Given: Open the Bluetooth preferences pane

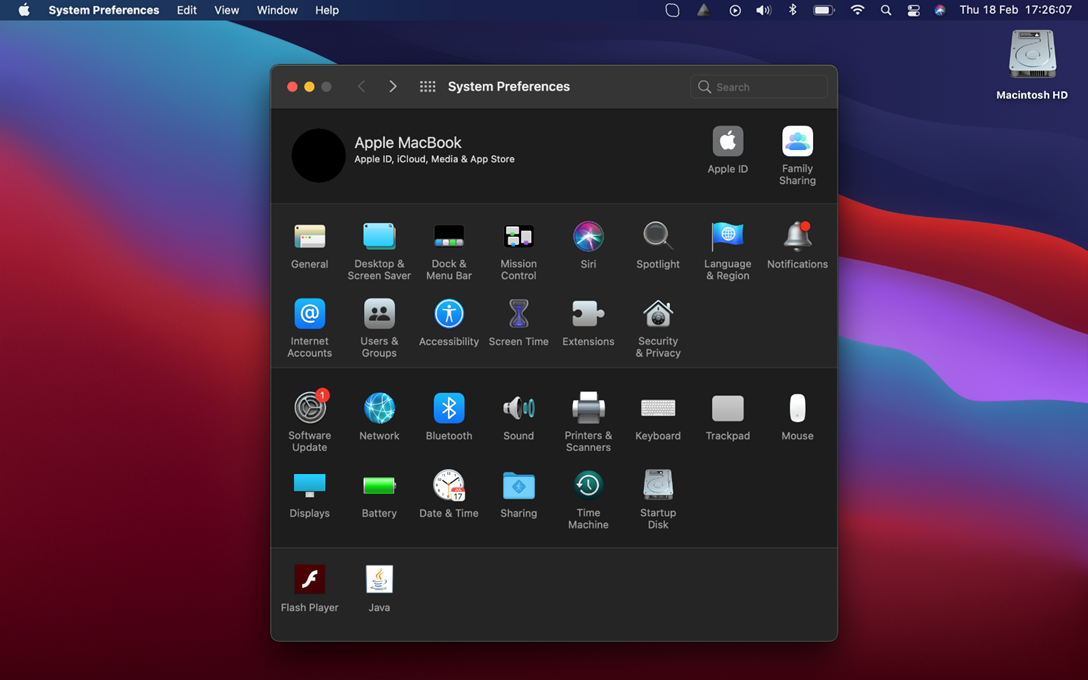Looking at the screenshot, I should pos(449,409).
